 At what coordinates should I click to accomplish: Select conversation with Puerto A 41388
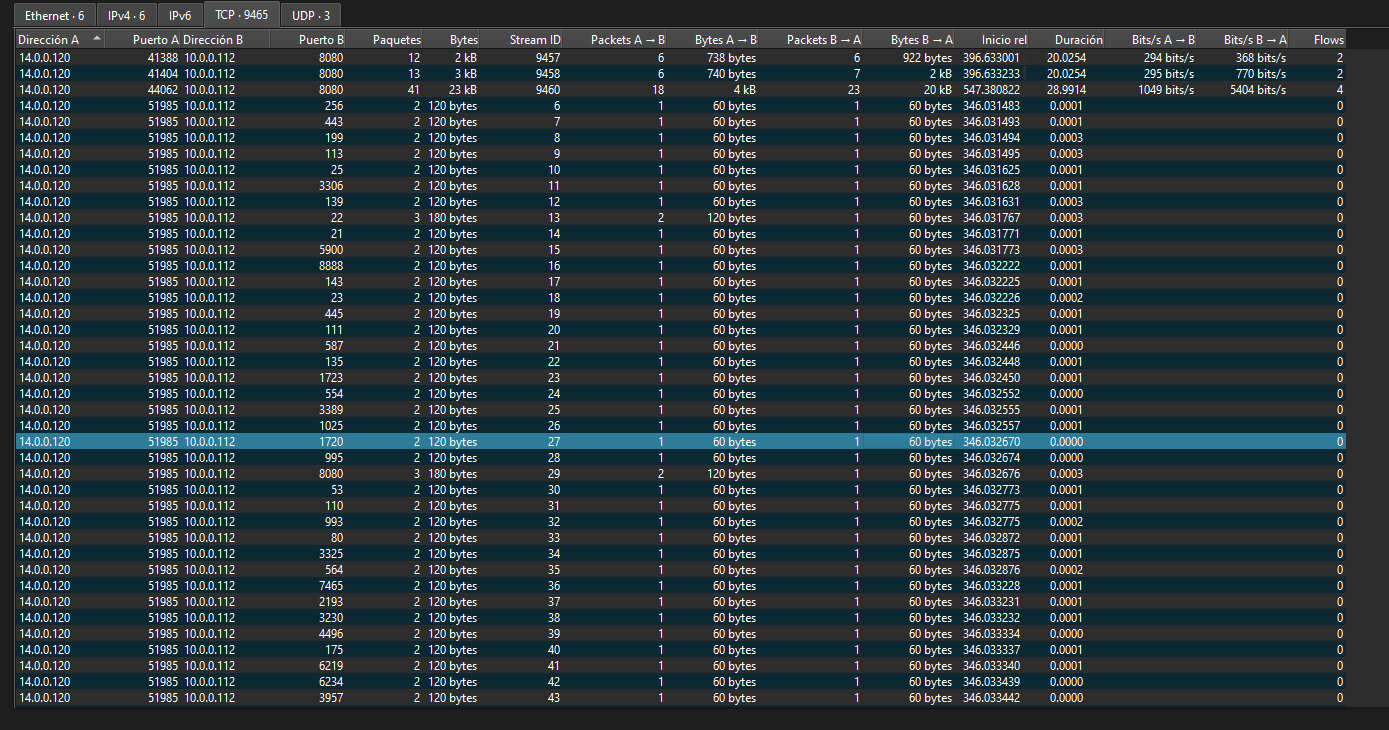click(162, 58)
